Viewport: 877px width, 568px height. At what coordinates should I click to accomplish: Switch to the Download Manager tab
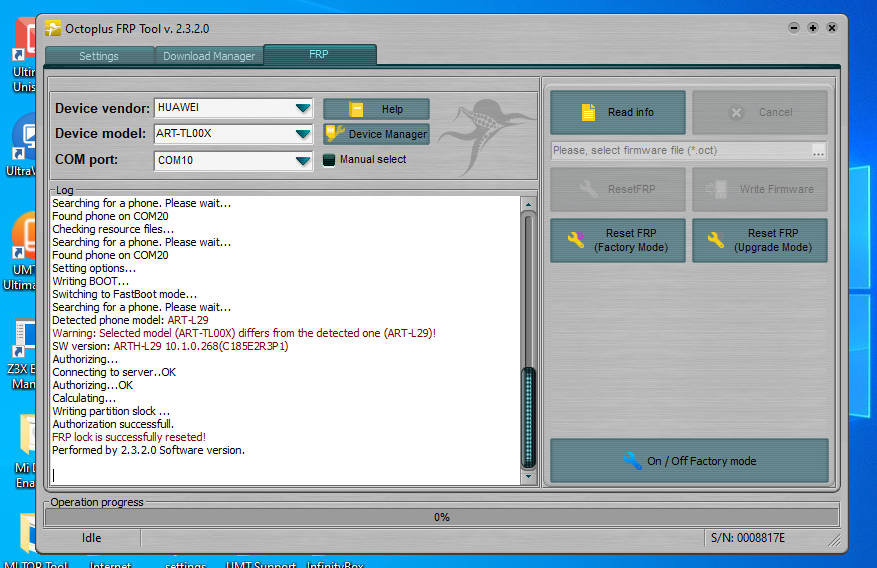tap(209, 56)
